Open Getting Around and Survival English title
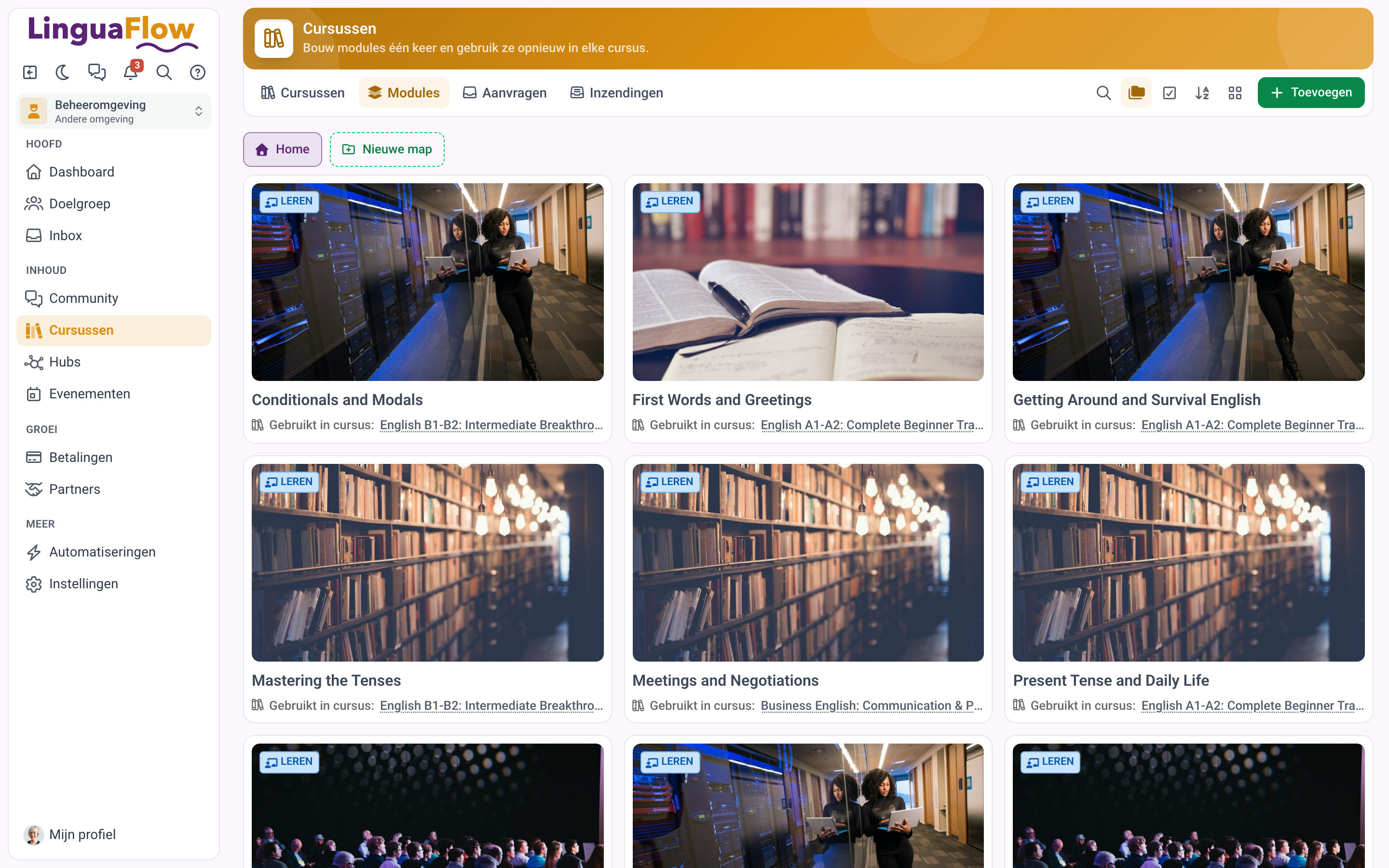1389x868 pixels. pyautogui.click(x=1136, y=400)
